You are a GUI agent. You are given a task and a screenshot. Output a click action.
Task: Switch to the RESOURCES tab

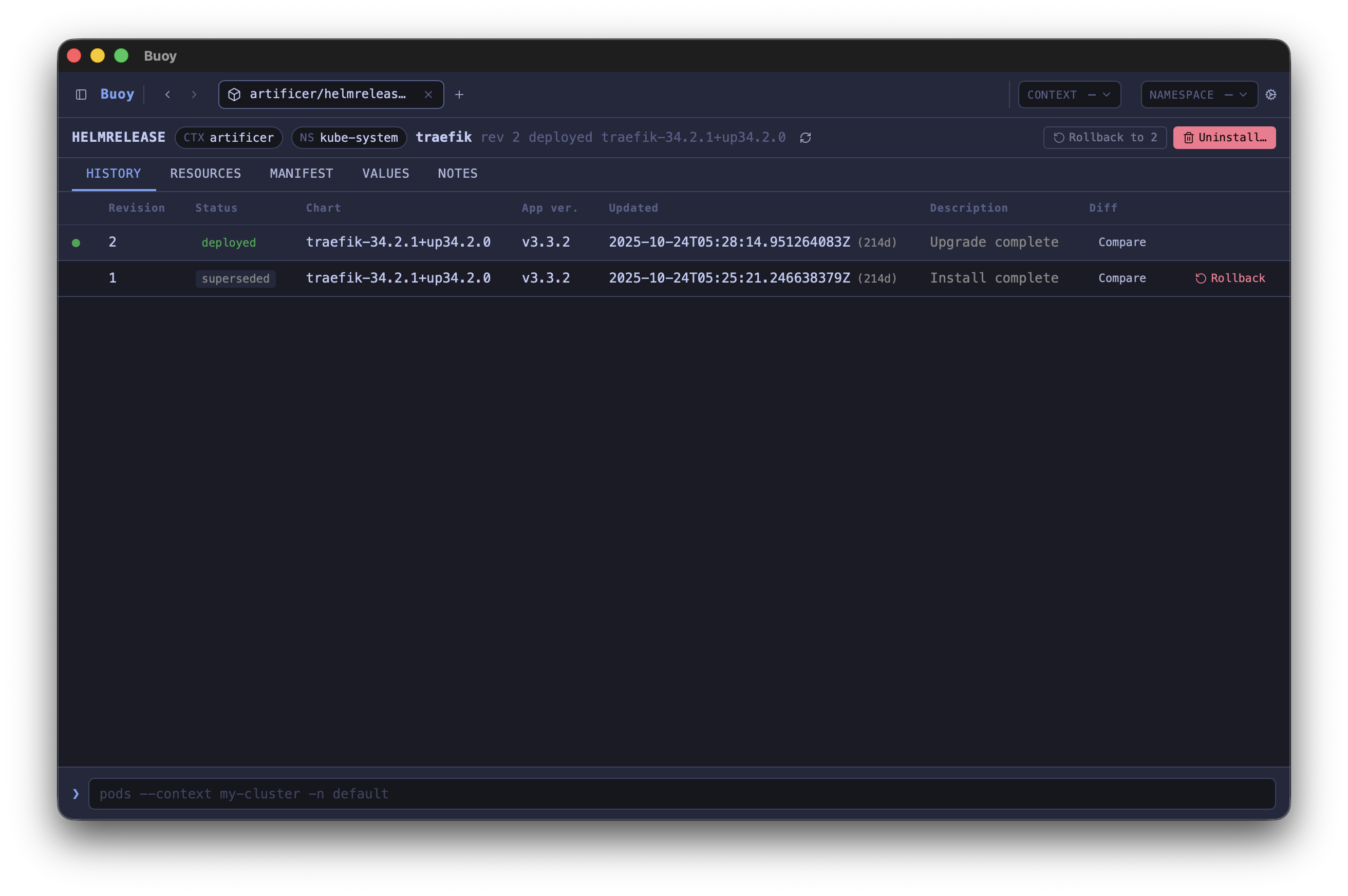(x=205, y=174)
